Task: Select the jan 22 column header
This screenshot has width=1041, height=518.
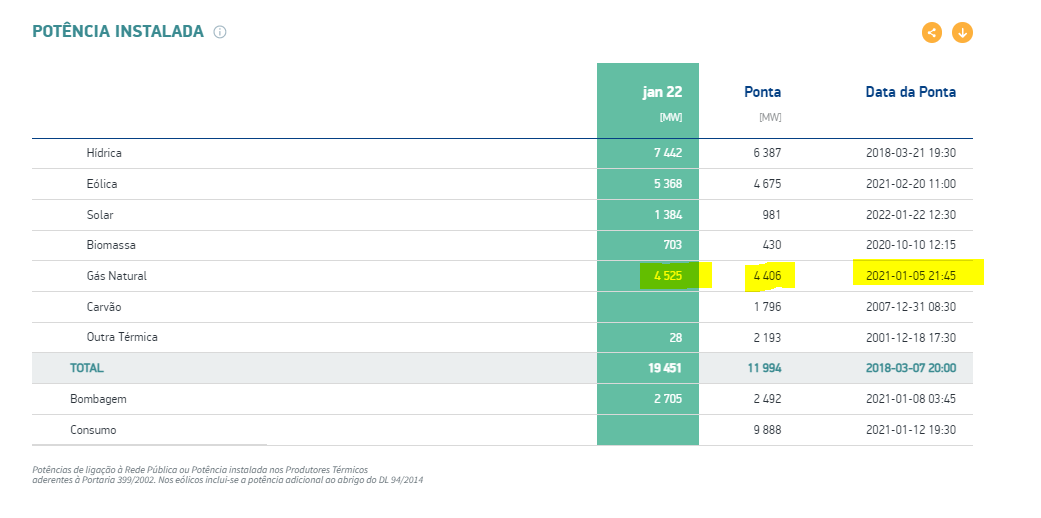Action: [661, 92]
